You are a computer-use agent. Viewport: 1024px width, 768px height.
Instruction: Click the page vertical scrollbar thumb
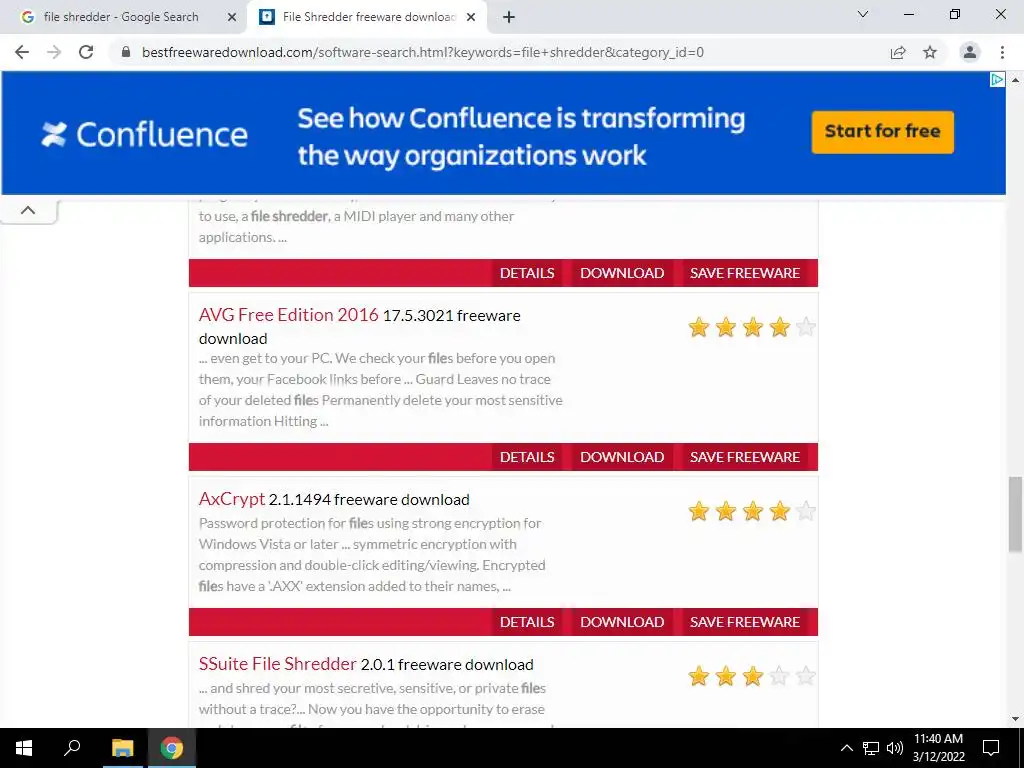tap(1015, 515)
